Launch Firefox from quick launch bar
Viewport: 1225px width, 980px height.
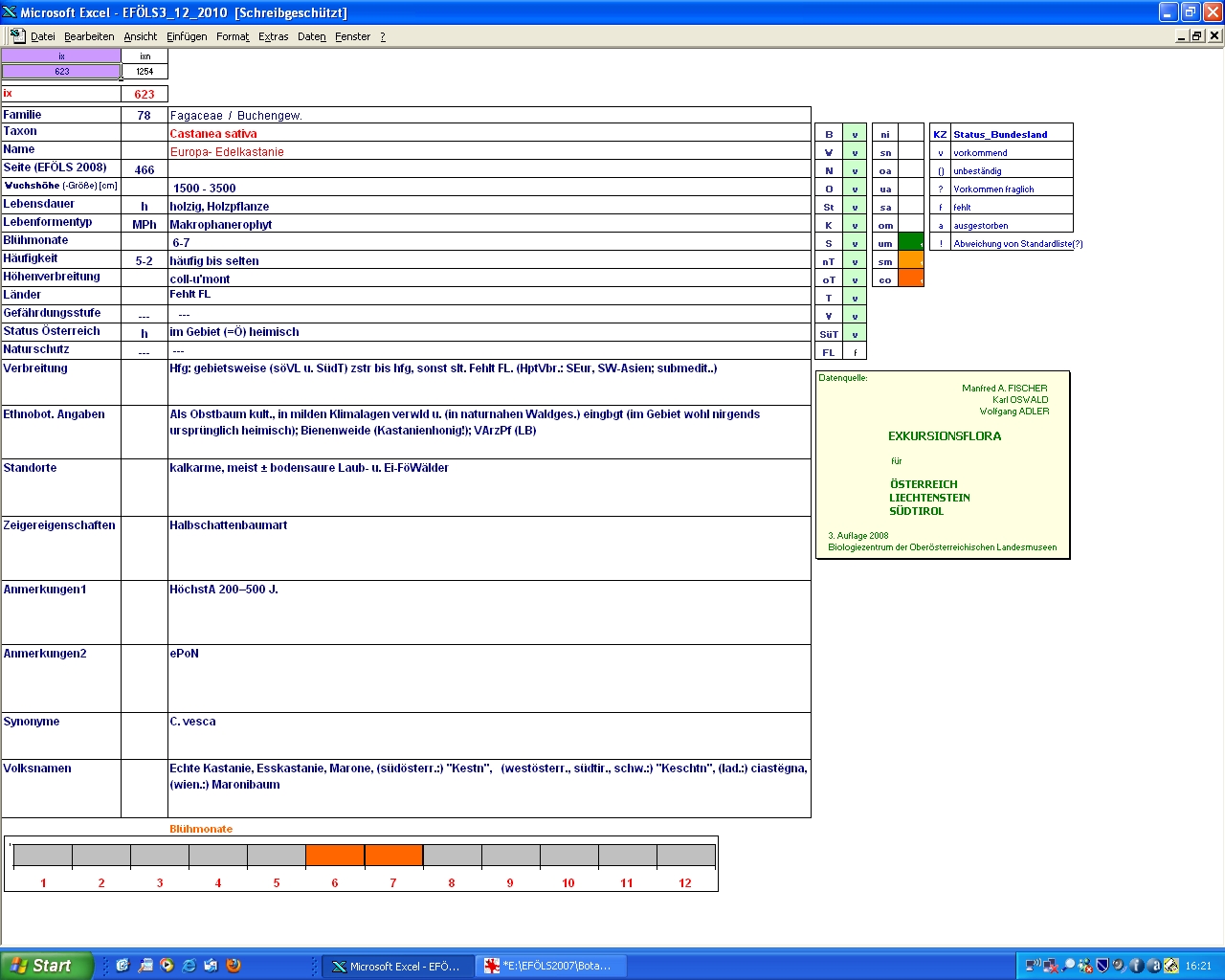coord(233,966)
